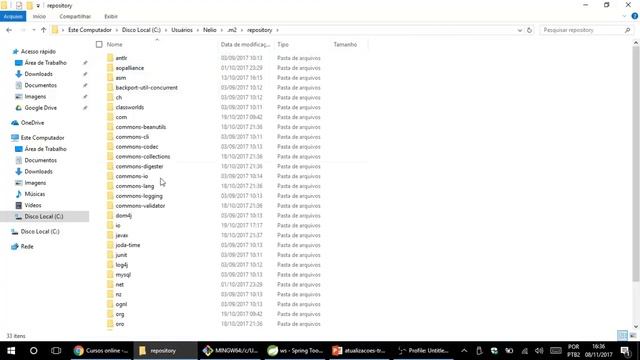Open Cortana search circle on taskbar
The width and height of the screenshot is (640, 360).
tap(33, 351)
